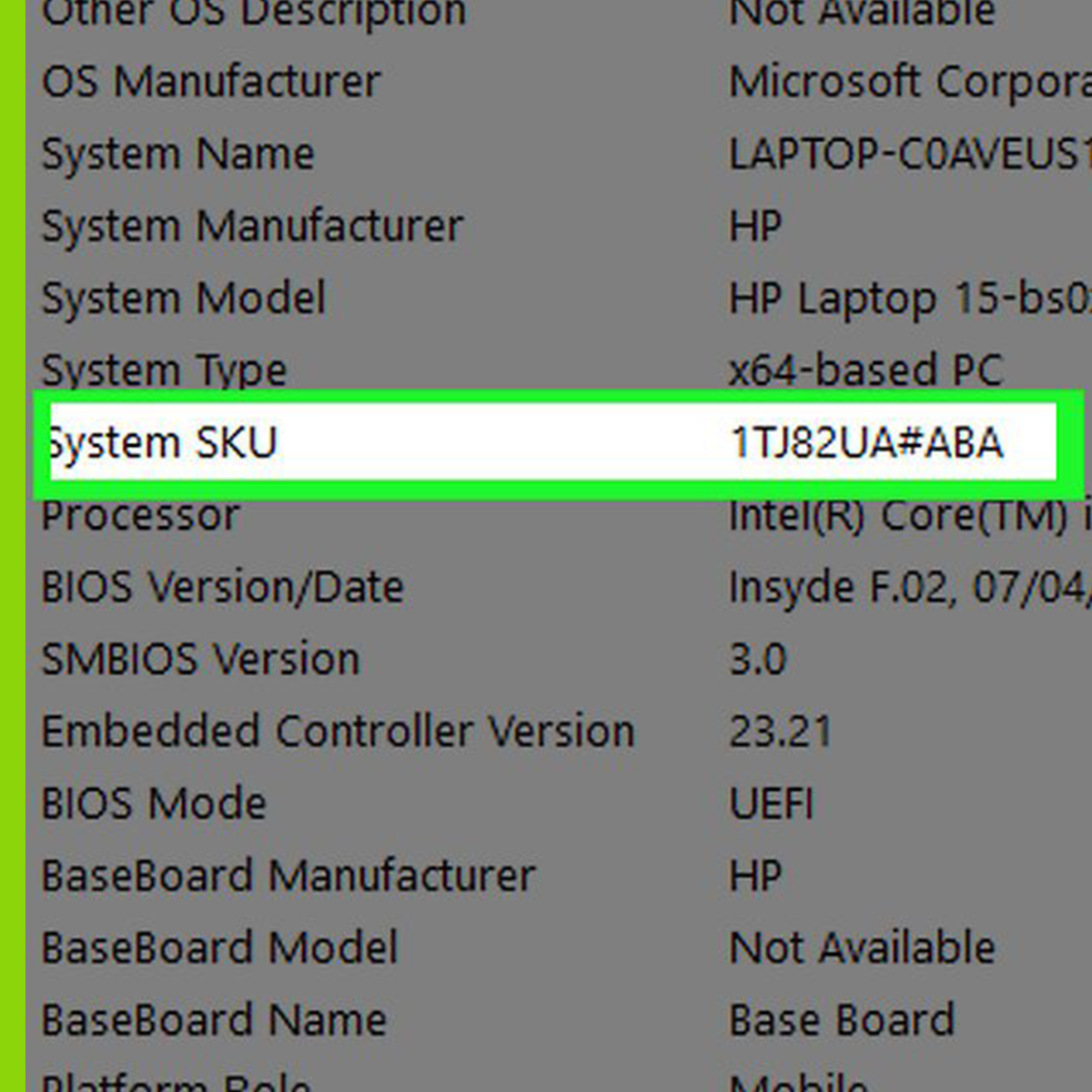Select the BaseBoard Model row label
1092x1092 pixels.
click(220, 947)
